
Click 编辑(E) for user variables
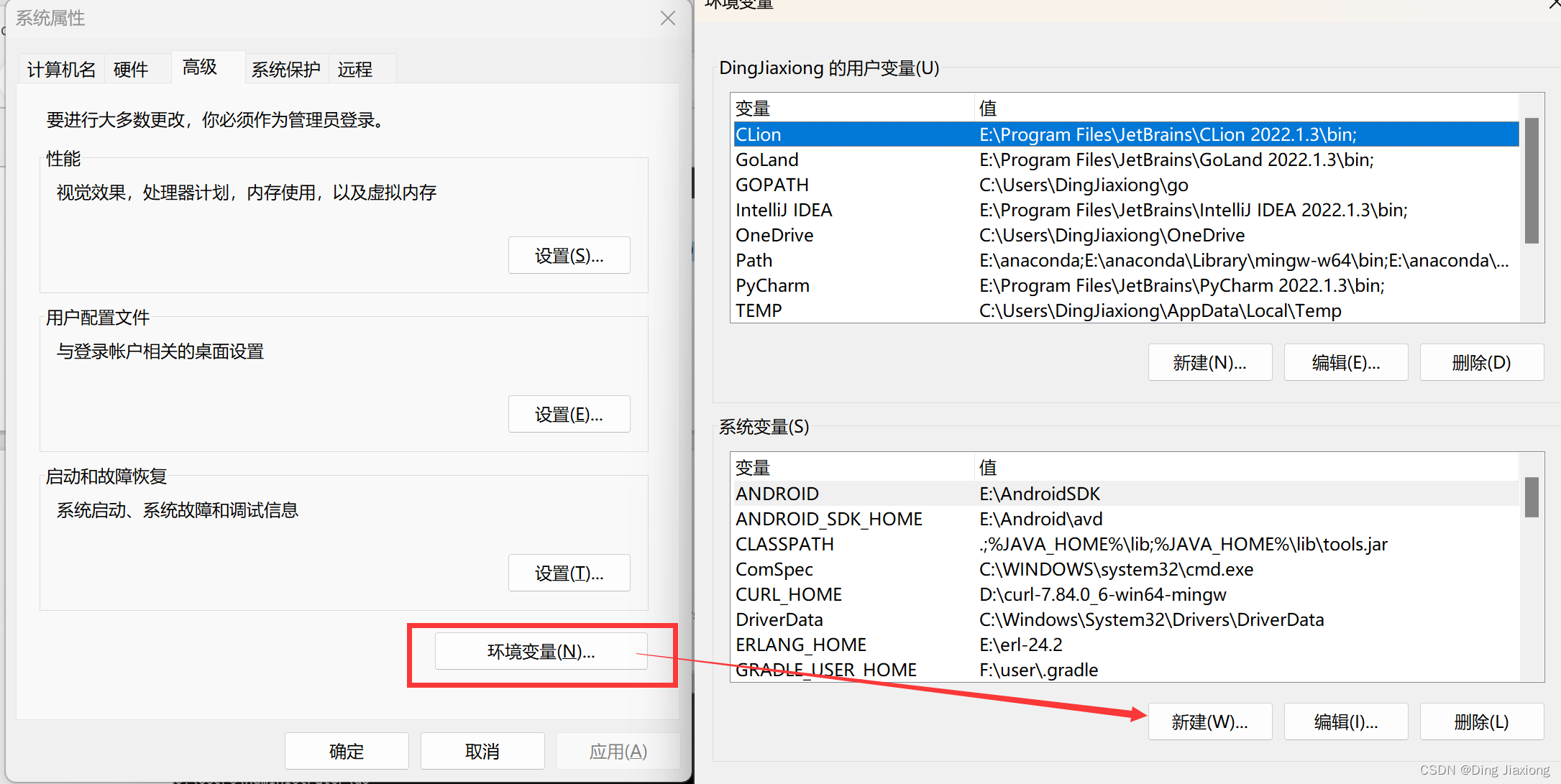pyautogui.click(x=1345, y=363)
